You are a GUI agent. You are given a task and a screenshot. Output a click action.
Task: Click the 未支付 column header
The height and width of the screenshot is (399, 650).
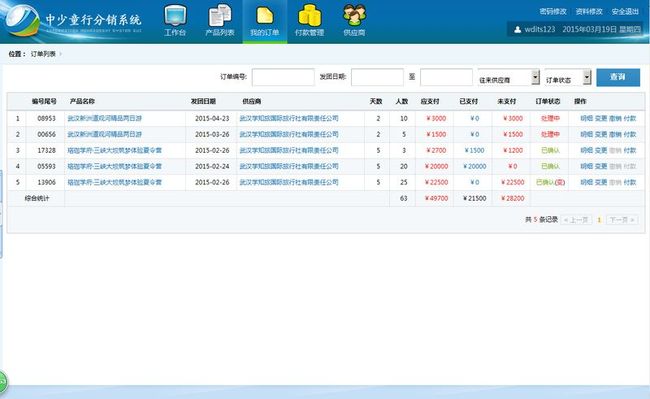coord(507,101)
